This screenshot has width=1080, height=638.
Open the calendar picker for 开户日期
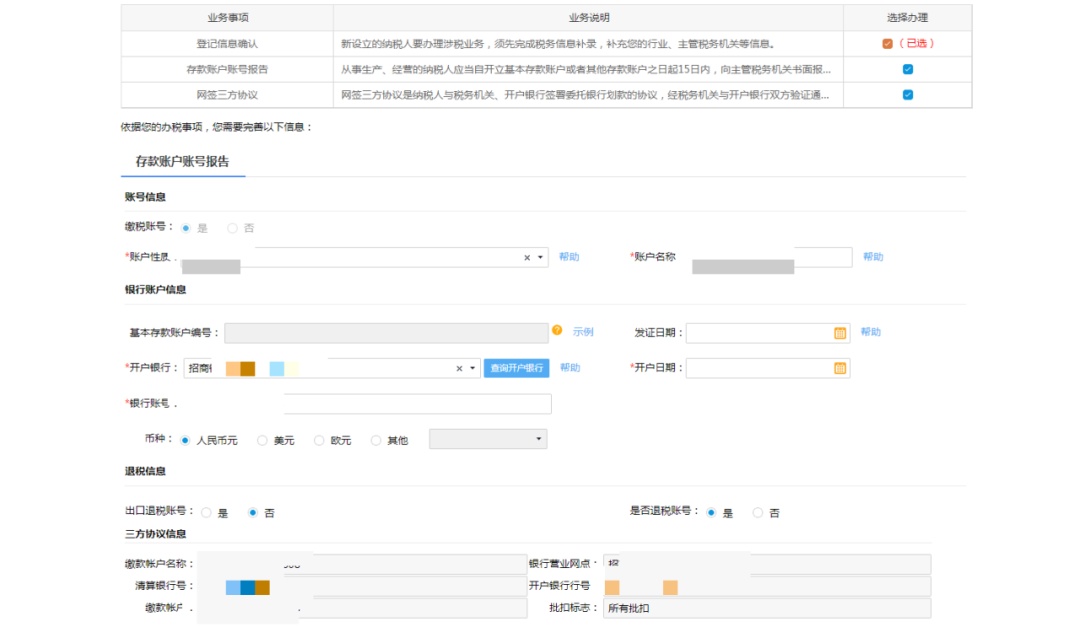tap(840, 368)
